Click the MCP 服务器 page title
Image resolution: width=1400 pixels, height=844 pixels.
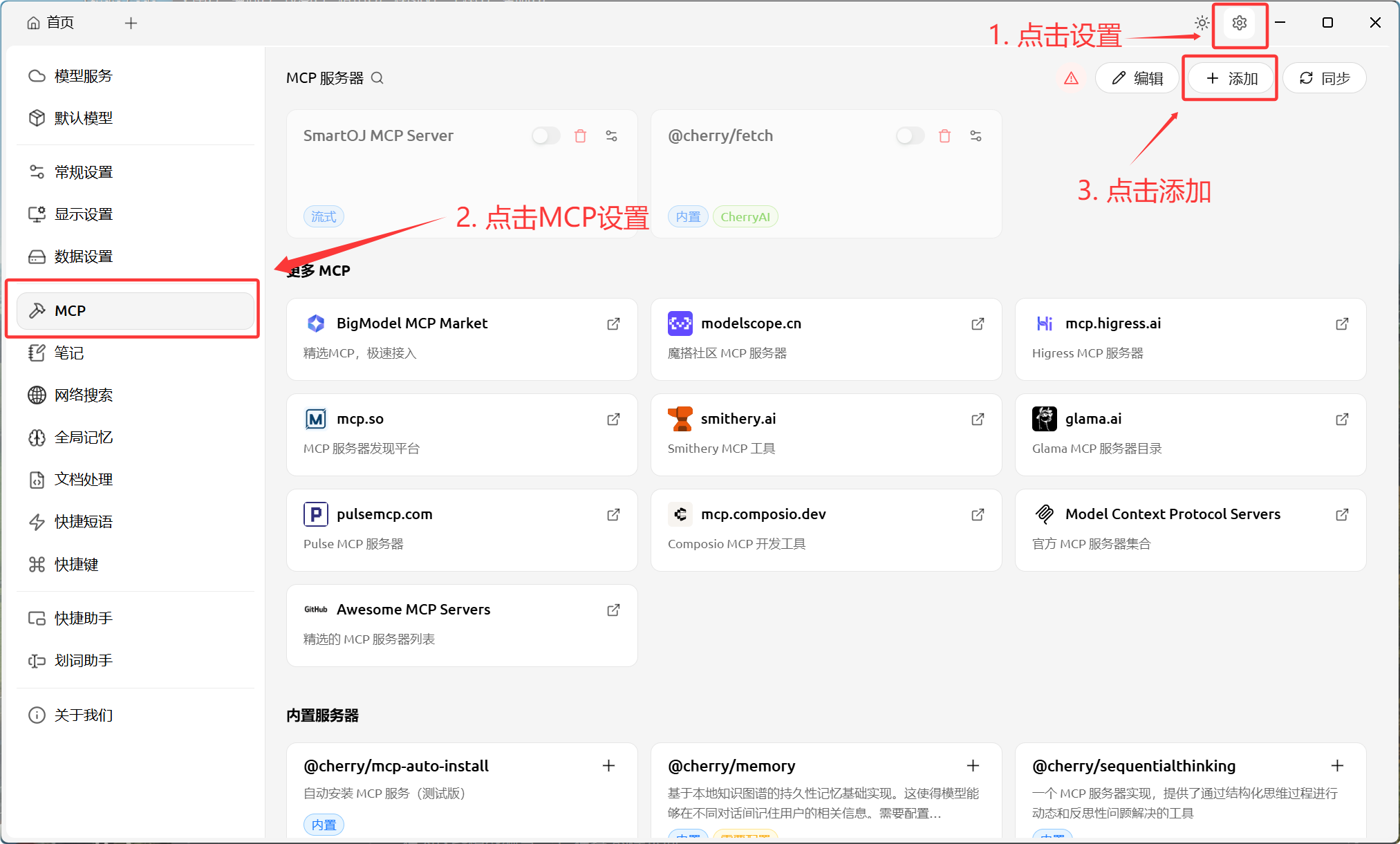click(x=325, y=78)
